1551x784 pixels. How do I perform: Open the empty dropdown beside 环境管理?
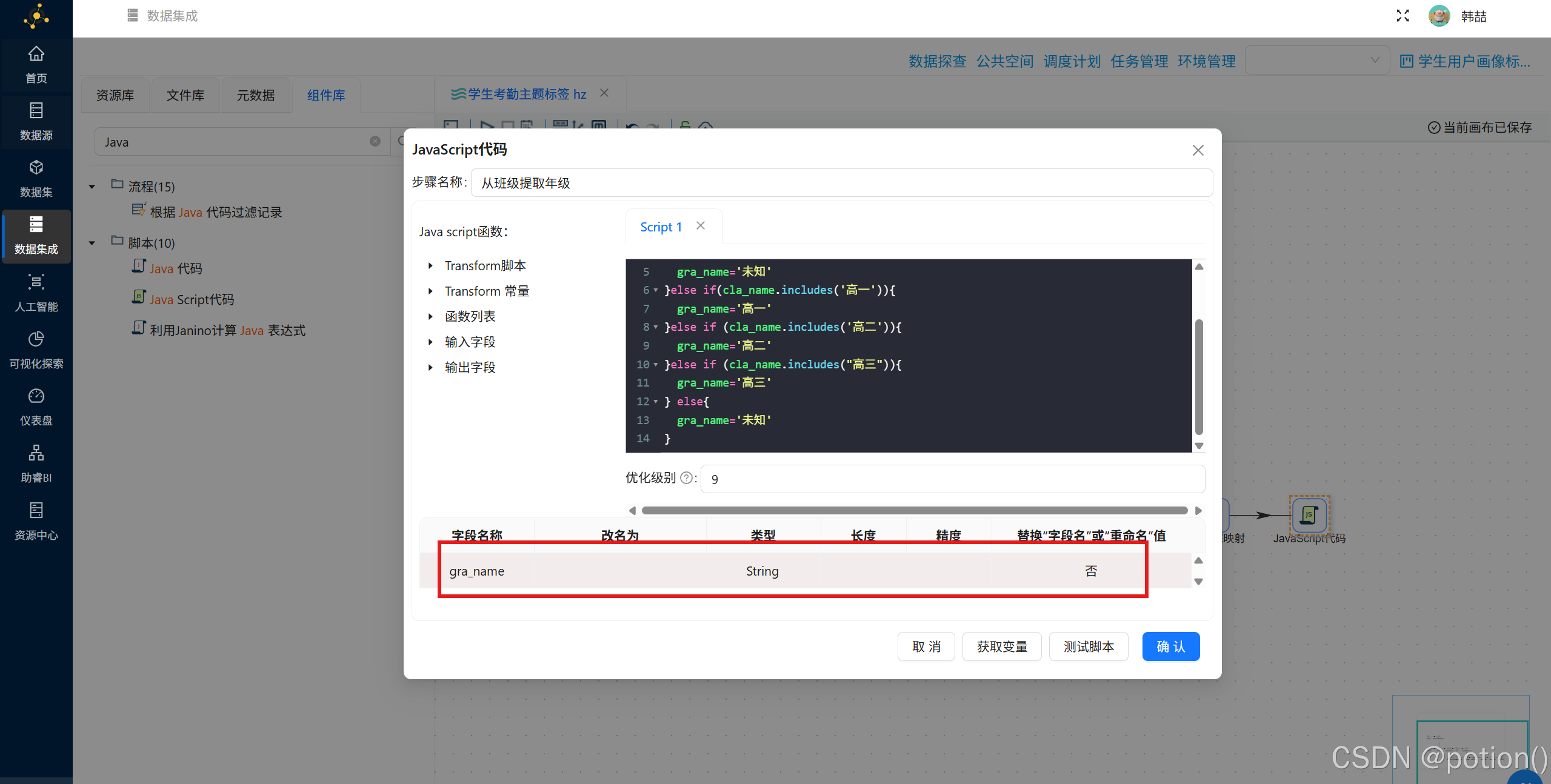click(1317, 60)
